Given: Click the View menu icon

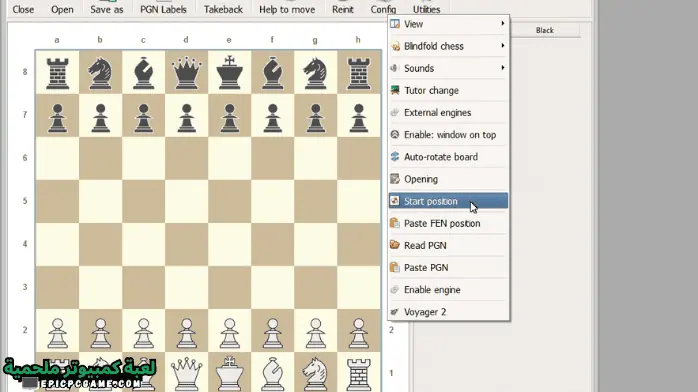Looking at the screenshot, I should [395, 24].
